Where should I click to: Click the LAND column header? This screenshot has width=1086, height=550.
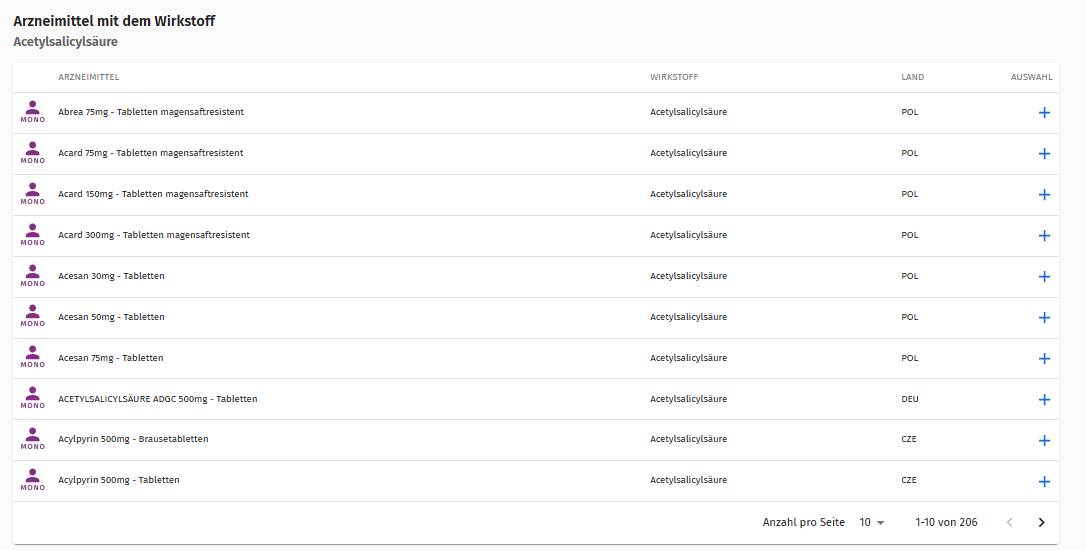click(912, 77)
